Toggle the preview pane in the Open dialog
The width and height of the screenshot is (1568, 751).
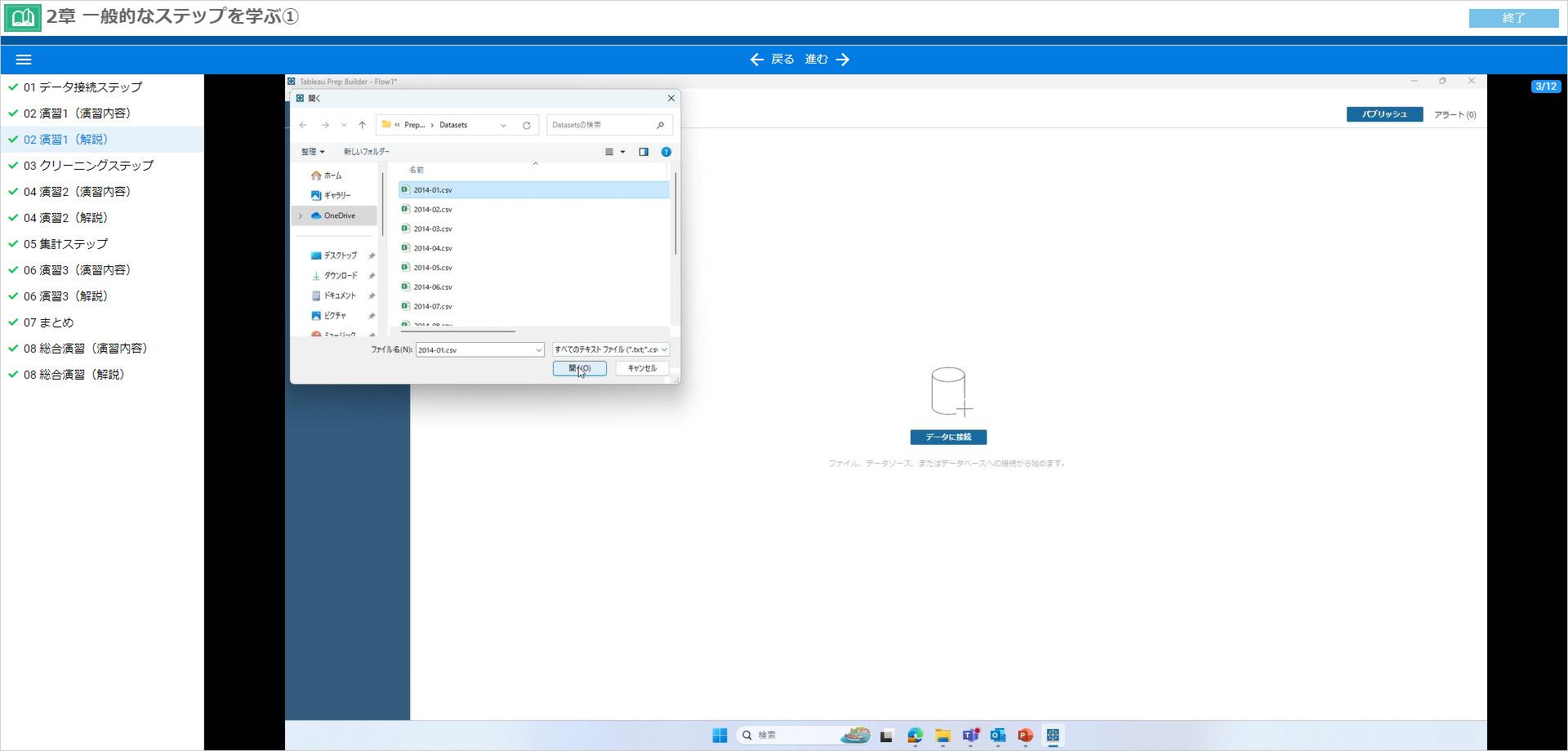point(644,152)
